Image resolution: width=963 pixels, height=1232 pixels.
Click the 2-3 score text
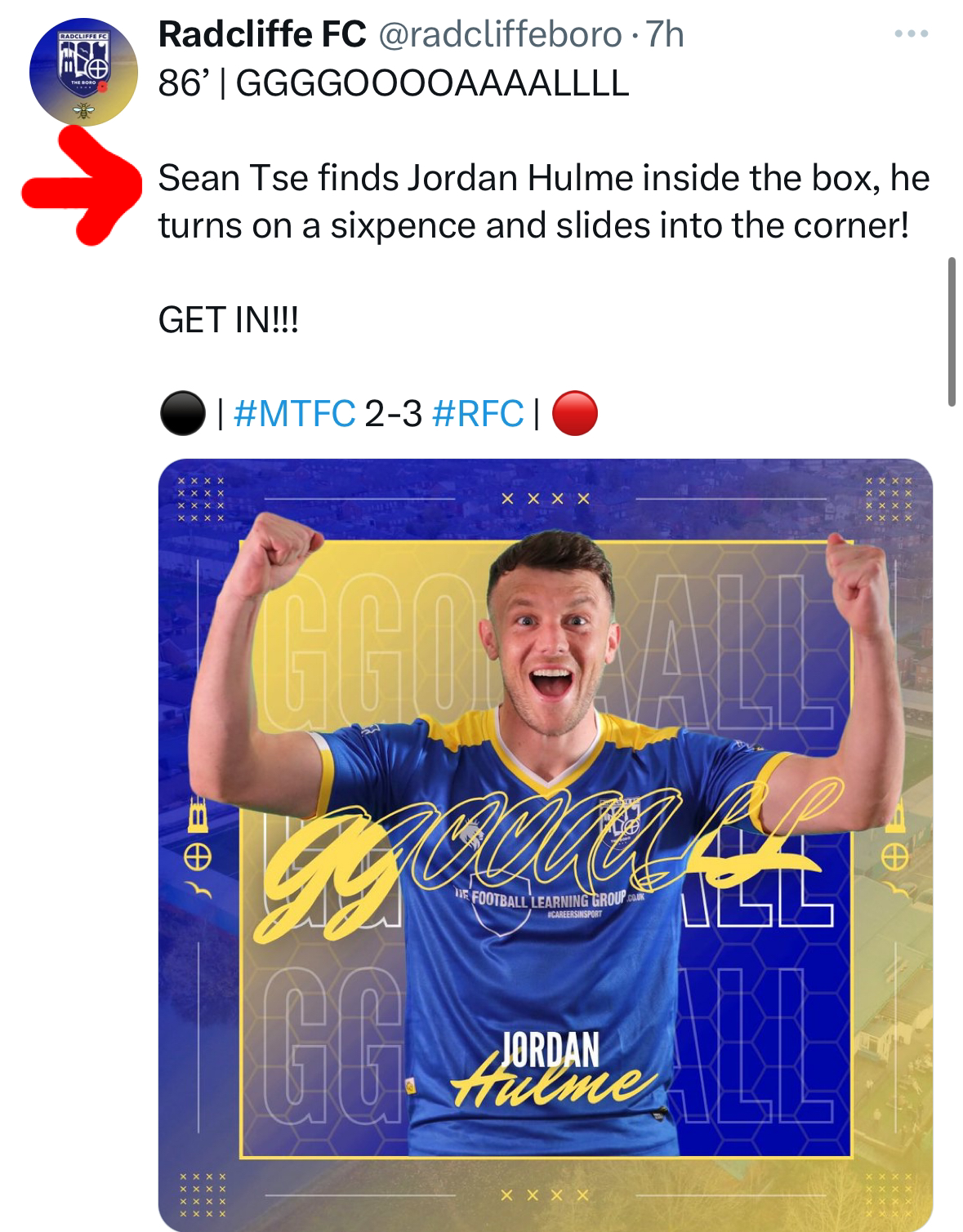coord(394,413)
